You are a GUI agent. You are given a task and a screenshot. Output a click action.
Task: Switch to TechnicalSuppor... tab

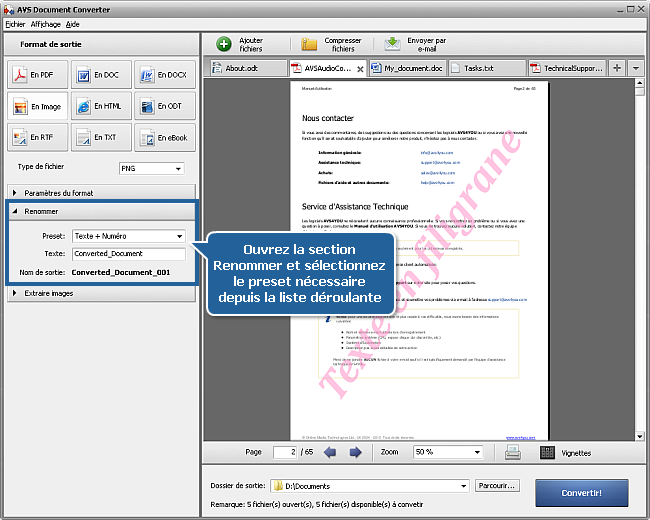[567, 68]
